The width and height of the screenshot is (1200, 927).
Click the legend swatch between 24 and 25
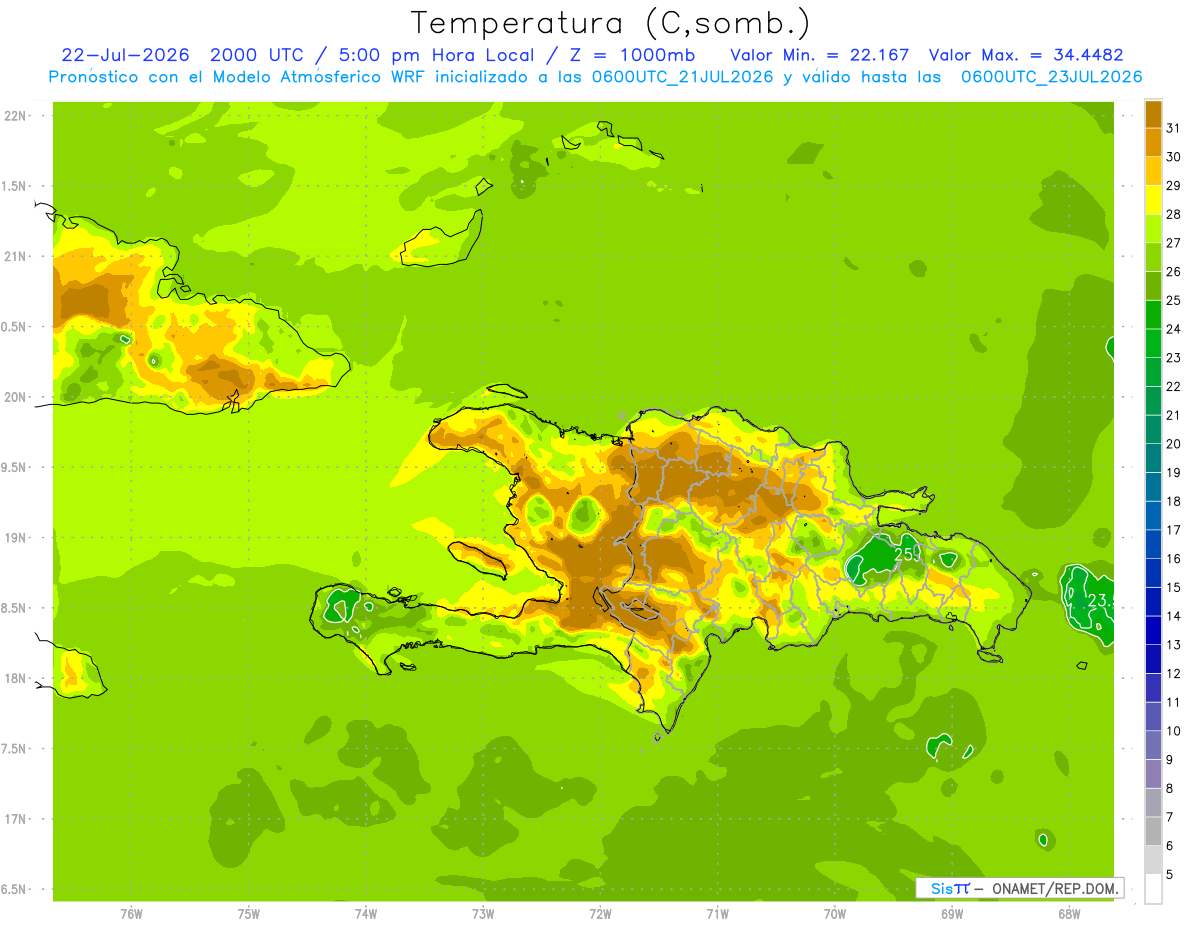click(1153, 314)
